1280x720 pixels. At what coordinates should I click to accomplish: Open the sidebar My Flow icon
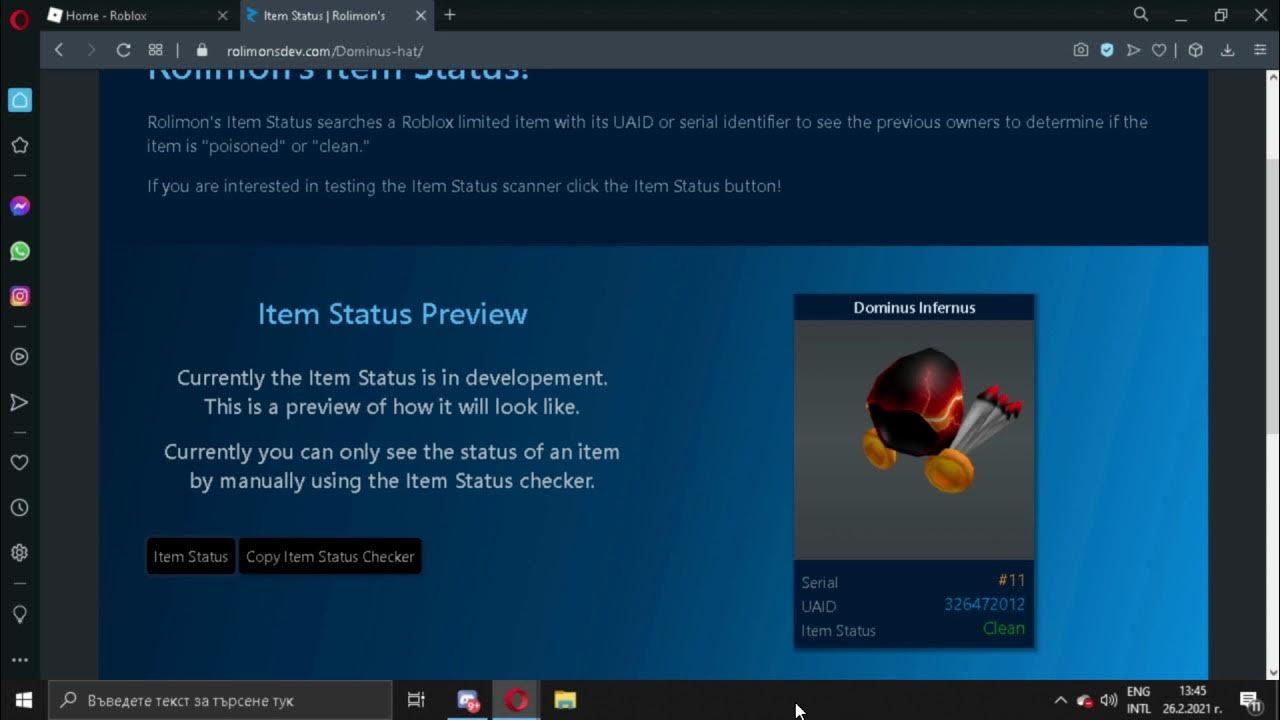pyautogui.click(x=19, y=402)
